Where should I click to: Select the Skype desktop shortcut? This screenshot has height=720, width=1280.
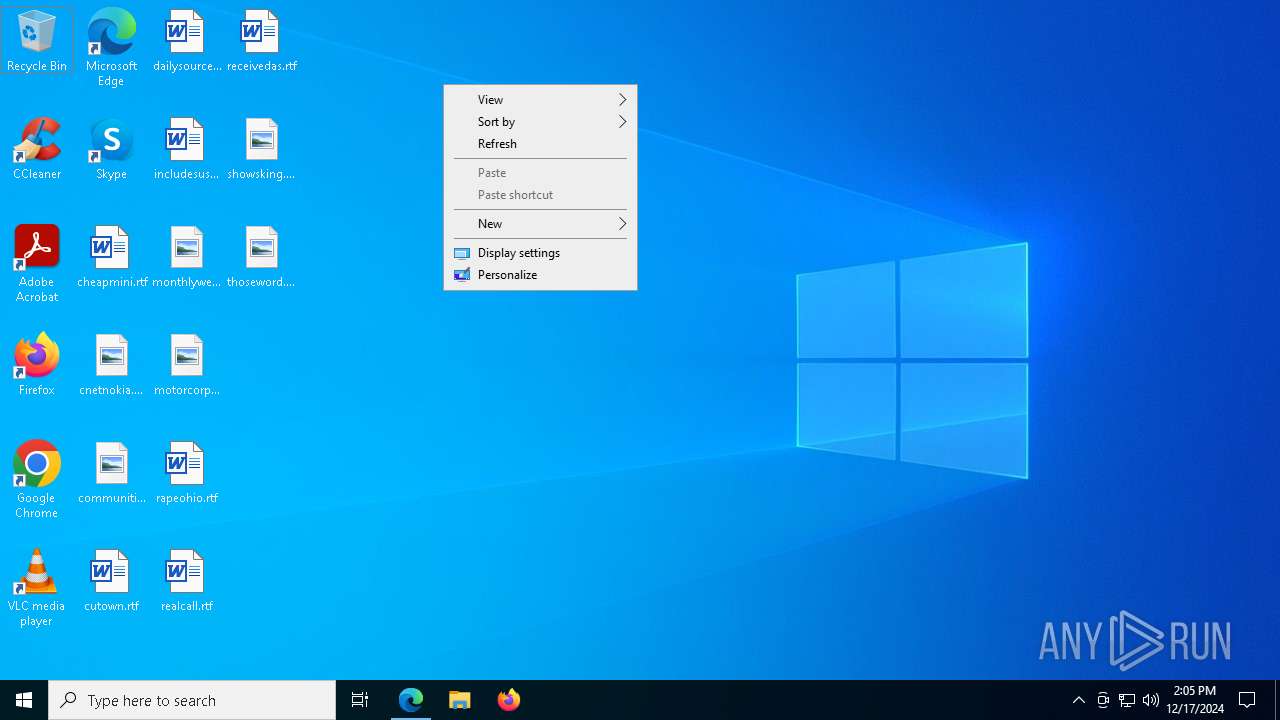click(111, 148)
